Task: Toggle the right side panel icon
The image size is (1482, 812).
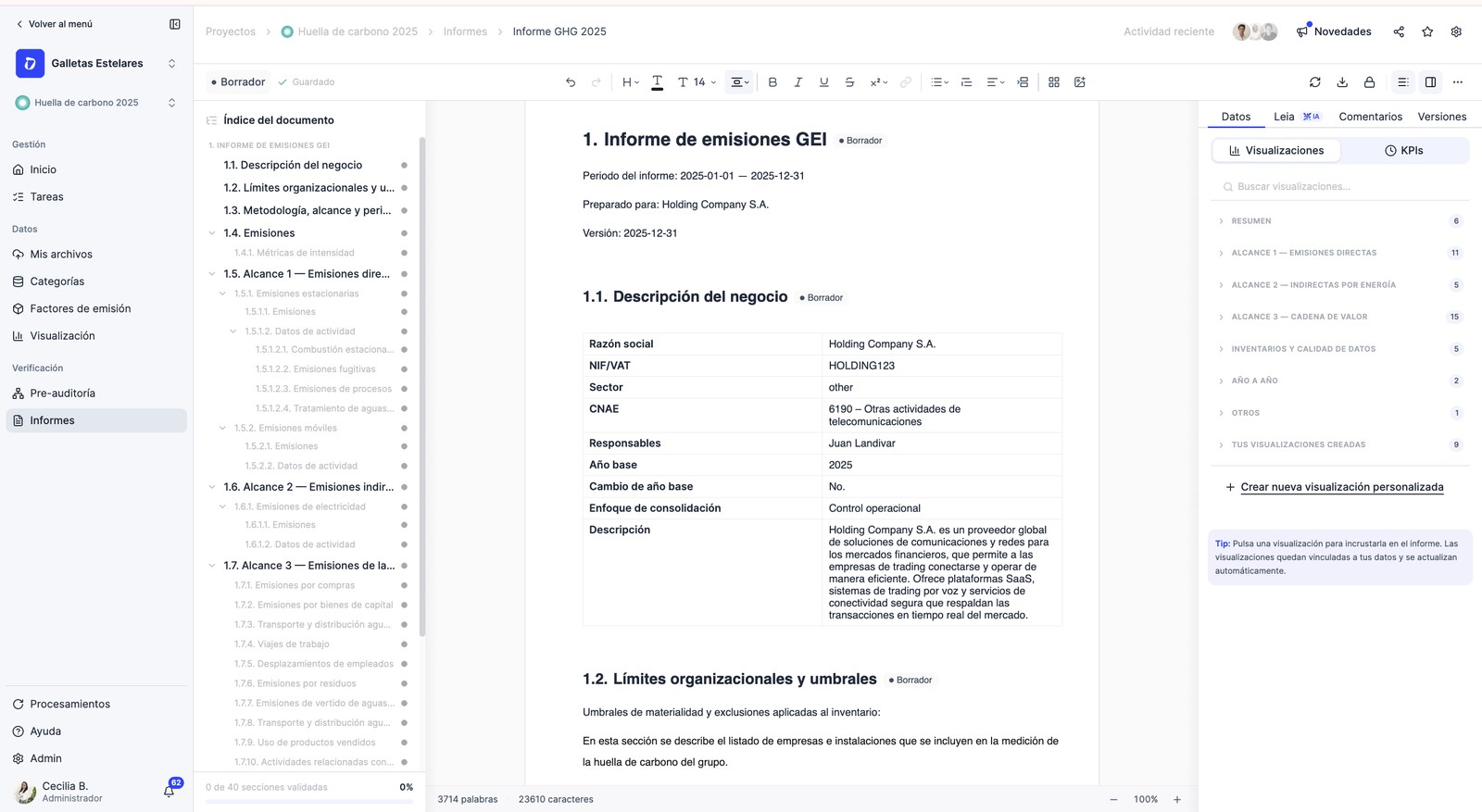Action: click(x=1430, y=82)
